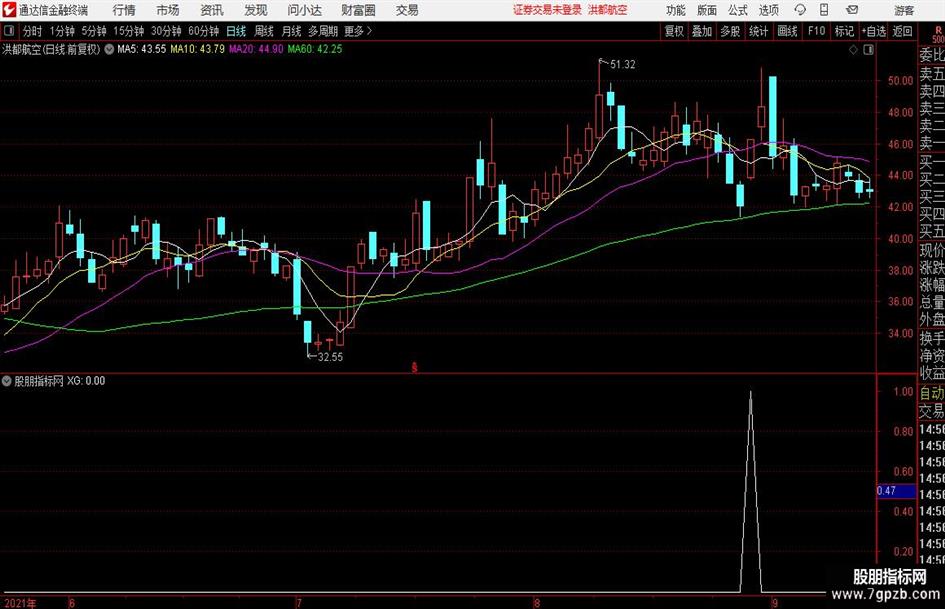Click the 32.55 low price marker
Screen dimensions: 945x609
pos(330,357)
